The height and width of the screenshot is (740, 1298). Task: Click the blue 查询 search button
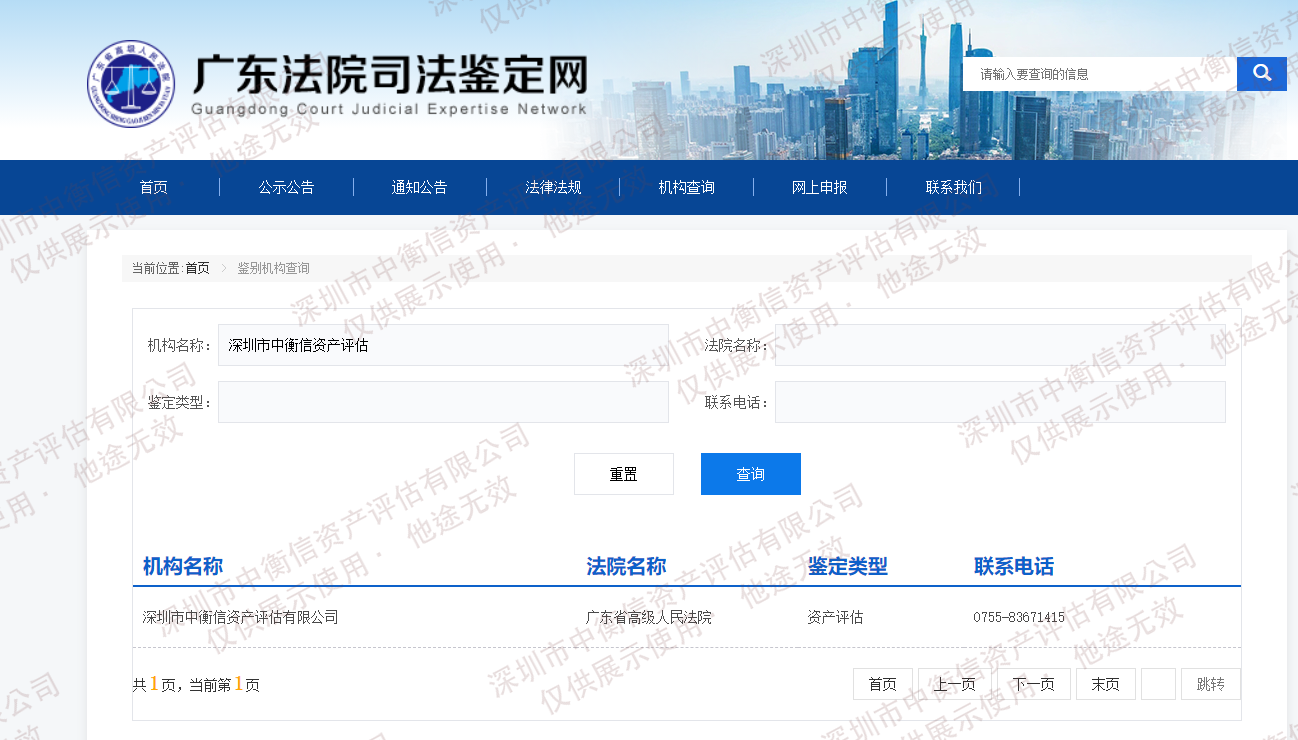(x=751, y=474)
